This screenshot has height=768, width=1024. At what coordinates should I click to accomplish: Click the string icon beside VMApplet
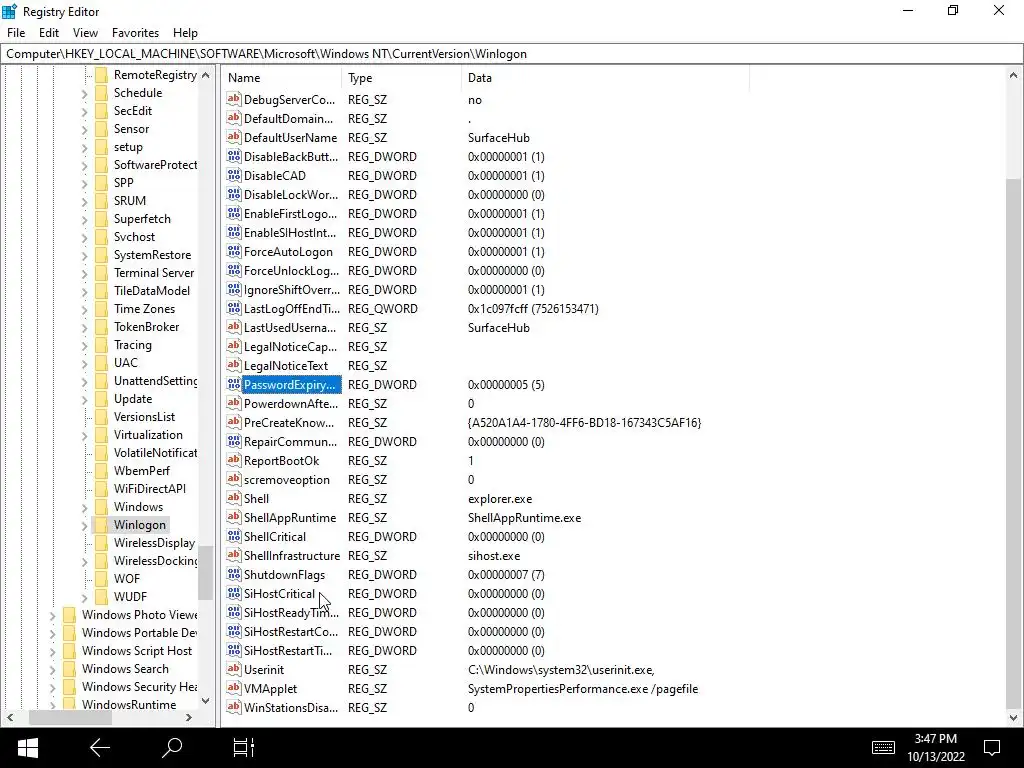click(234, 688)
